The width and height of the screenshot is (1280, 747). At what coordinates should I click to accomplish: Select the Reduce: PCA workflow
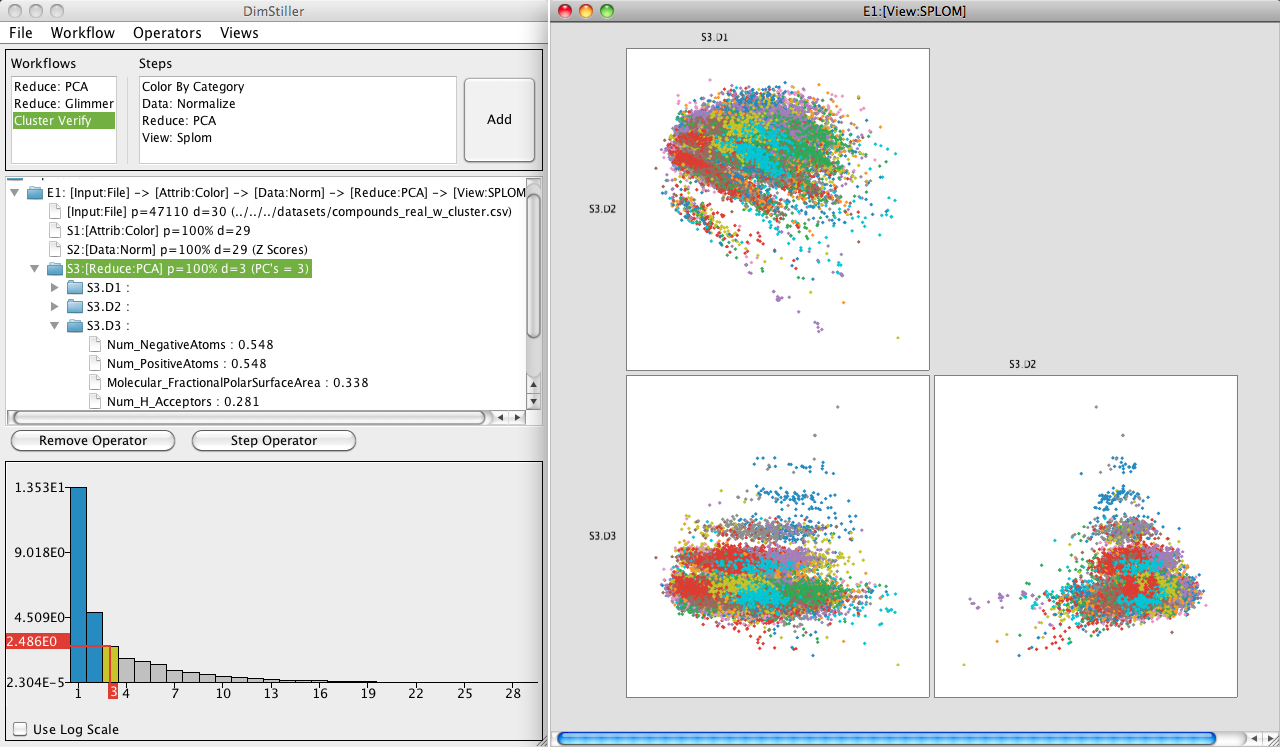coord(63,87)
